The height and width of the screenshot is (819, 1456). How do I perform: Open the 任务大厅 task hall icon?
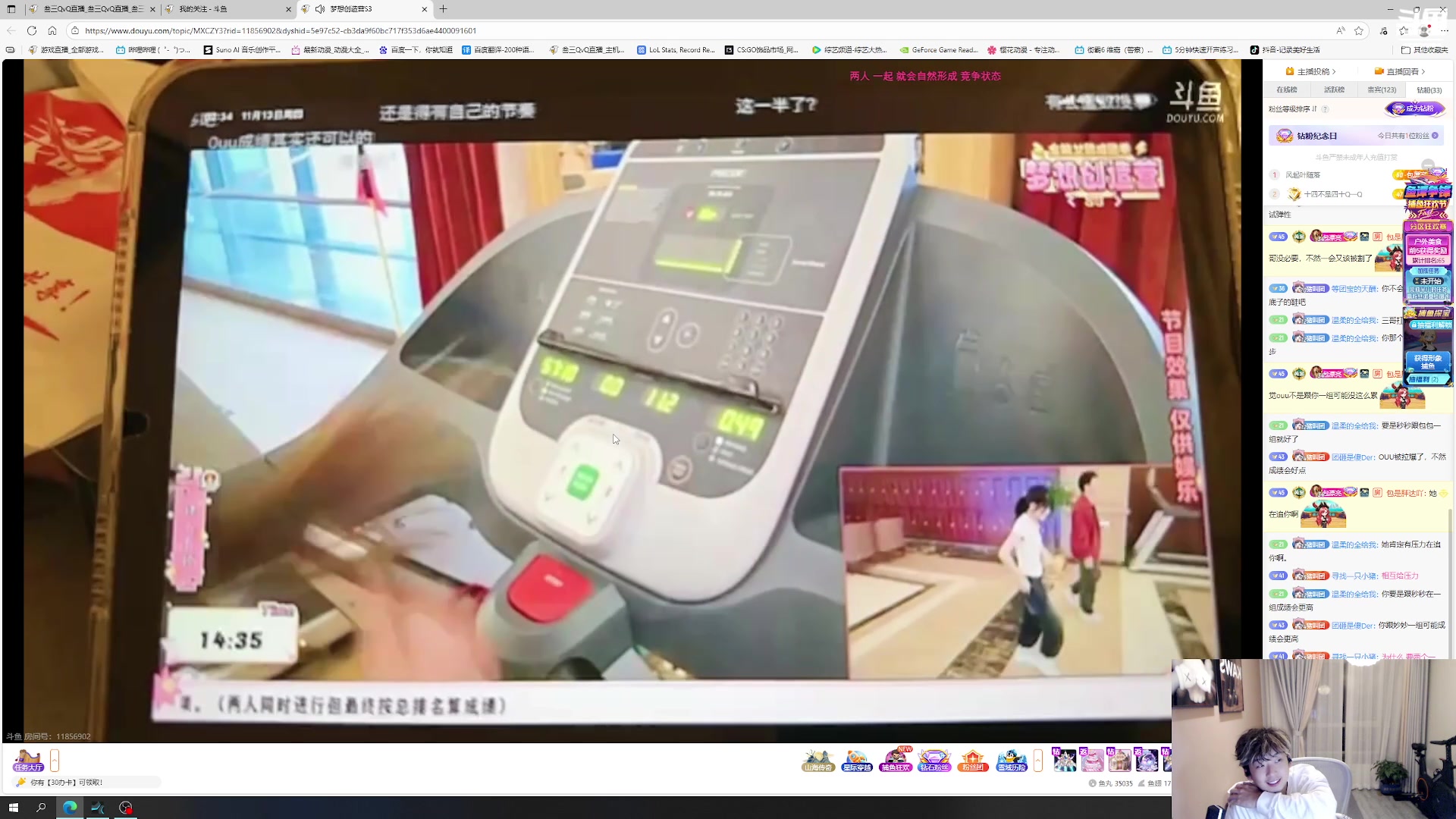28,761
